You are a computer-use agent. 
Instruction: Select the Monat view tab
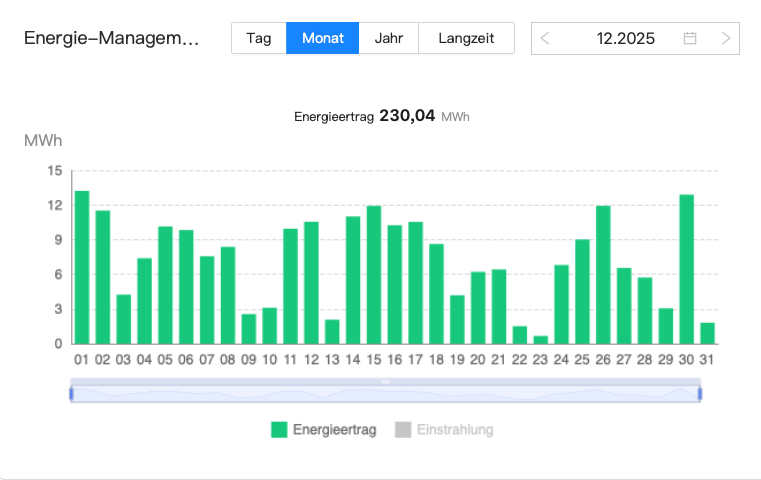click(322, 39)
